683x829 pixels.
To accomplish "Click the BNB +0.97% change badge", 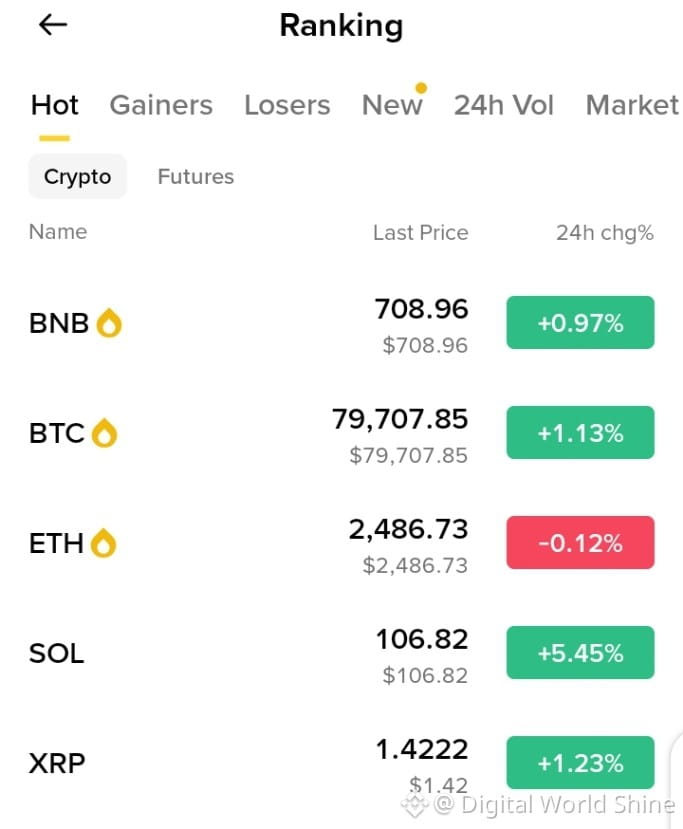I will (580, 323).
